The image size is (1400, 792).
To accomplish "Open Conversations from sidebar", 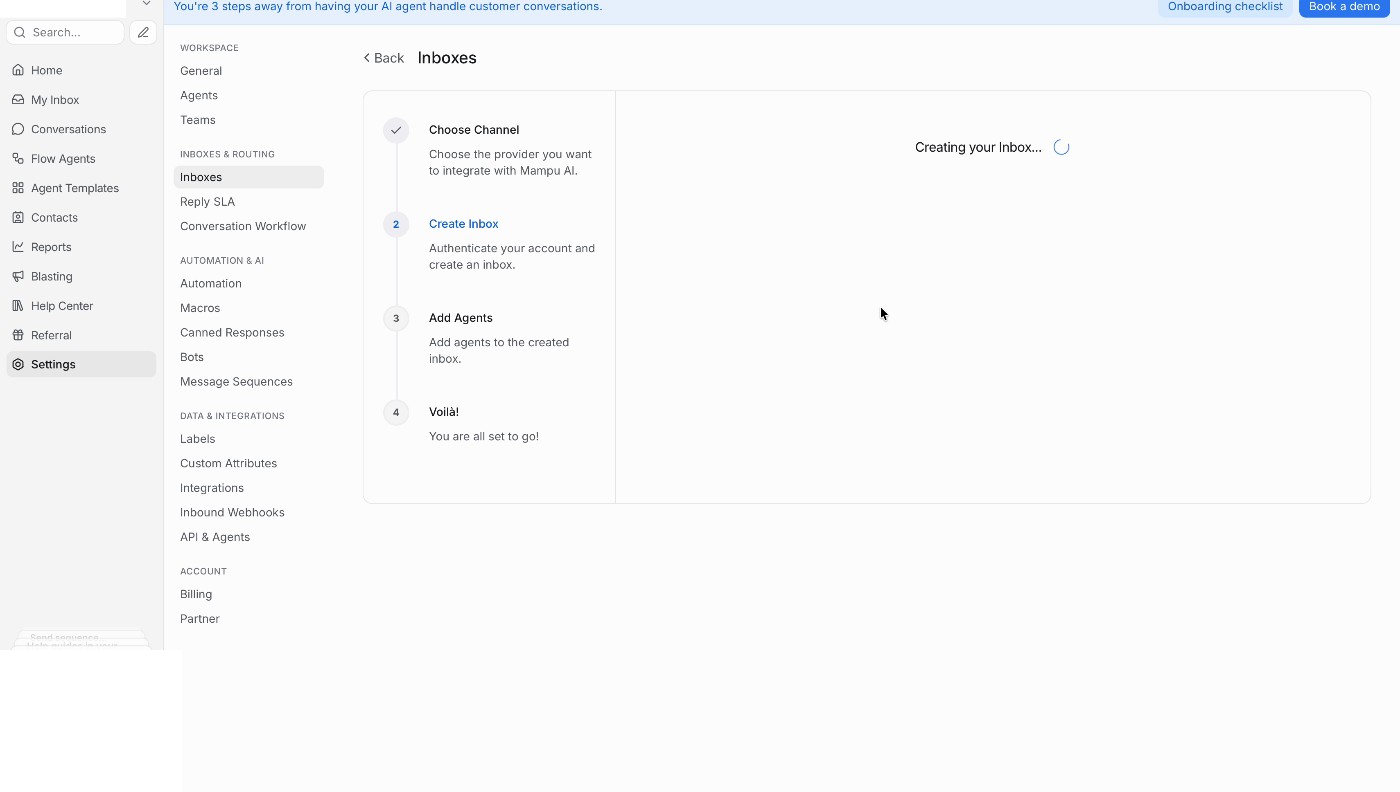I will pyautogui.click(x=68, y=129).
